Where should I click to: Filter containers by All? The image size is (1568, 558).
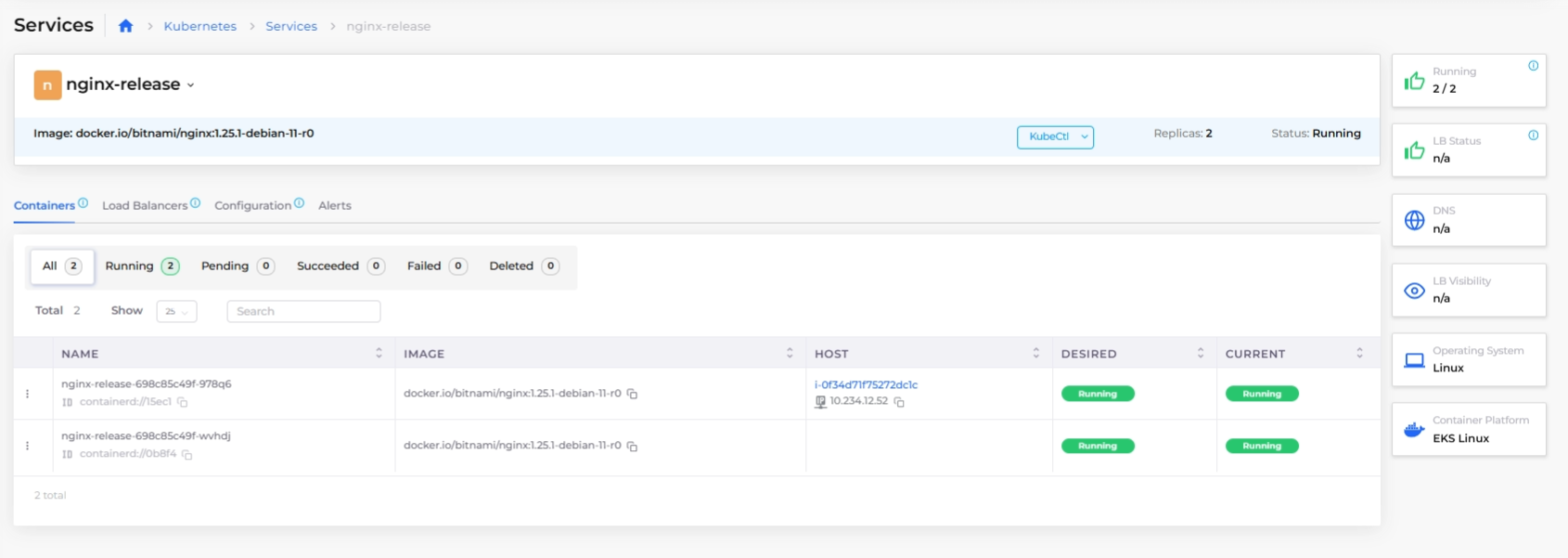pos(62,266)
